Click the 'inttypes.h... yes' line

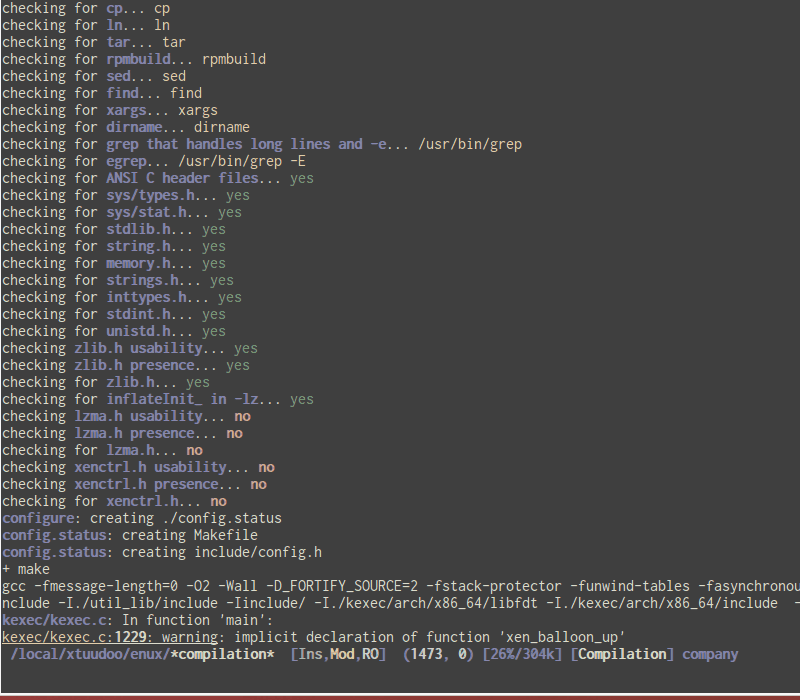122,297
